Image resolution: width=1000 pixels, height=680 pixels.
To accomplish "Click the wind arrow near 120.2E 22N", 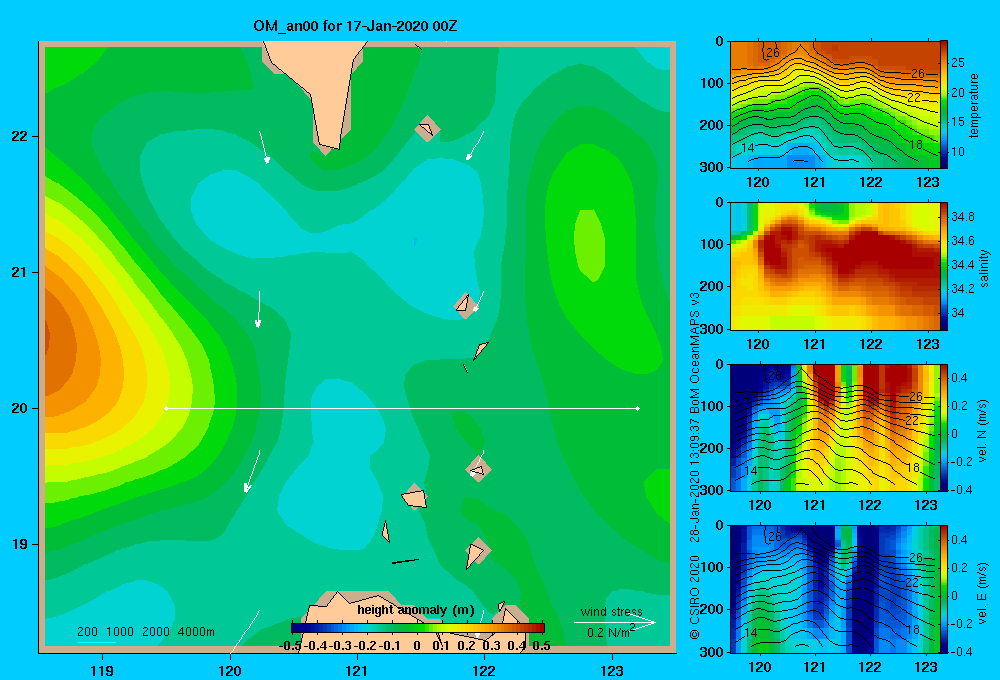I will 263,147.
